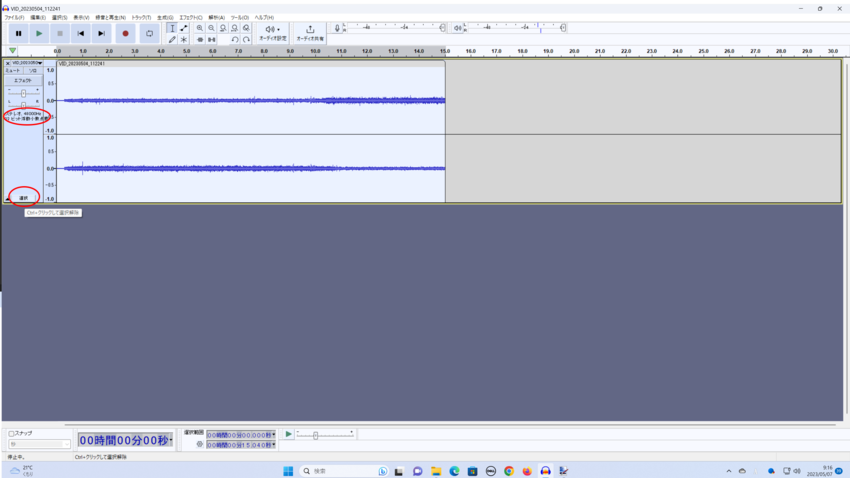Open the 編集(E) menu
Image resolution: width=850 pixels, height=478 pixels.
(37, 17)
